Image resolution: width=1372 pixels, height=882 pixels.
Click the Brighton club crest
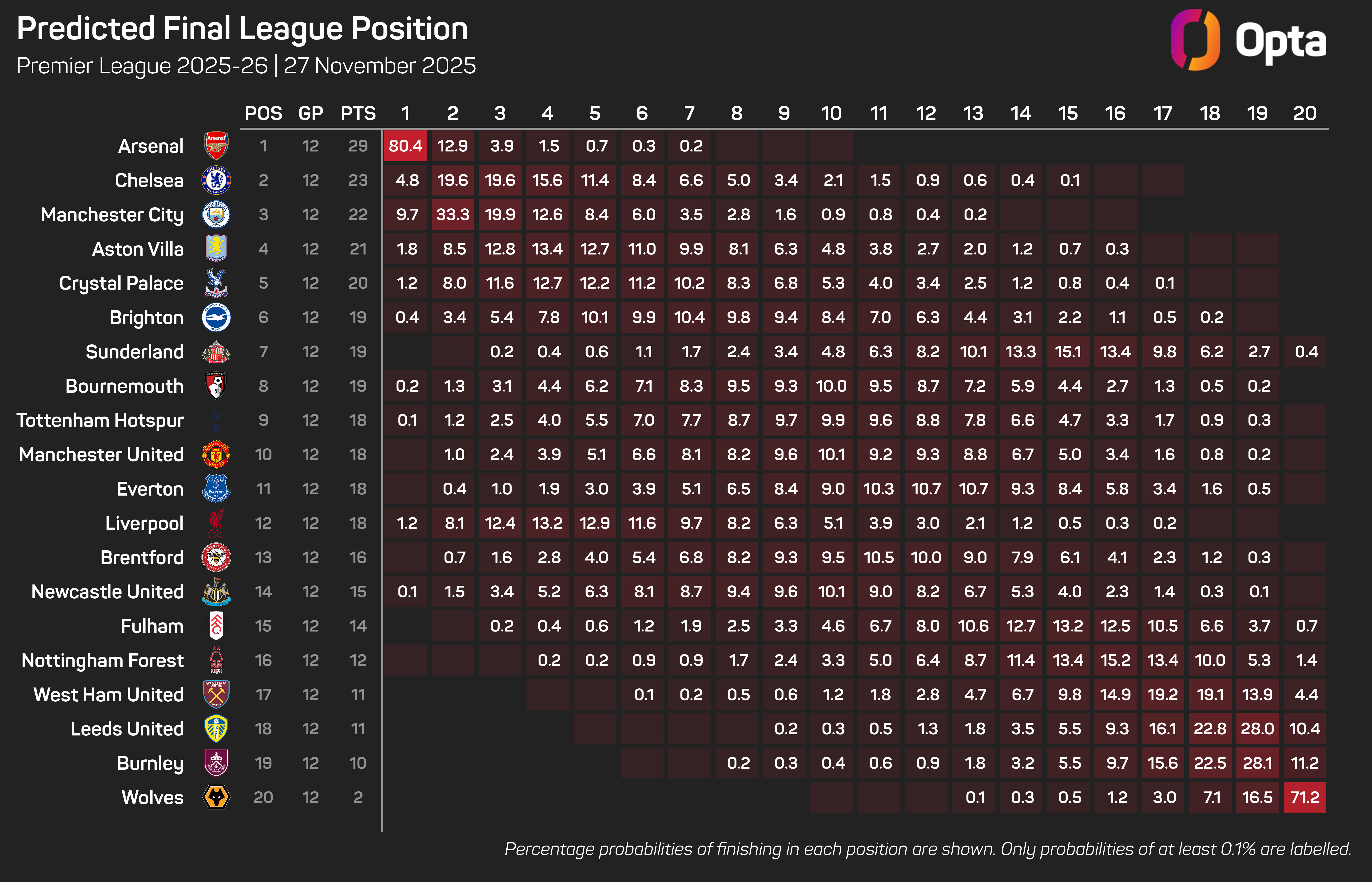tap(216, 317)
